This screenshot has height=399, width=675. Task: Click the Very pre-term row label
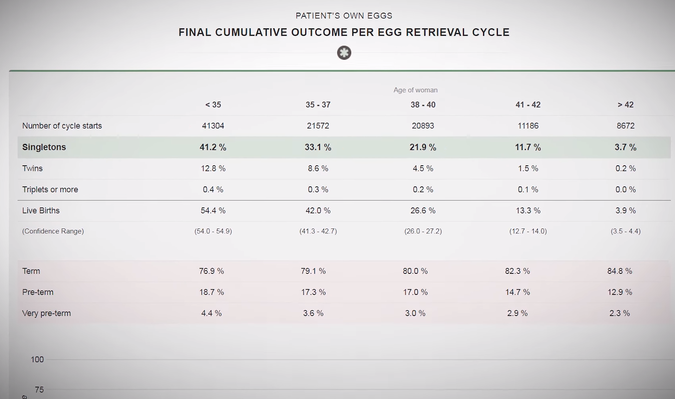[x=46, y=313]
